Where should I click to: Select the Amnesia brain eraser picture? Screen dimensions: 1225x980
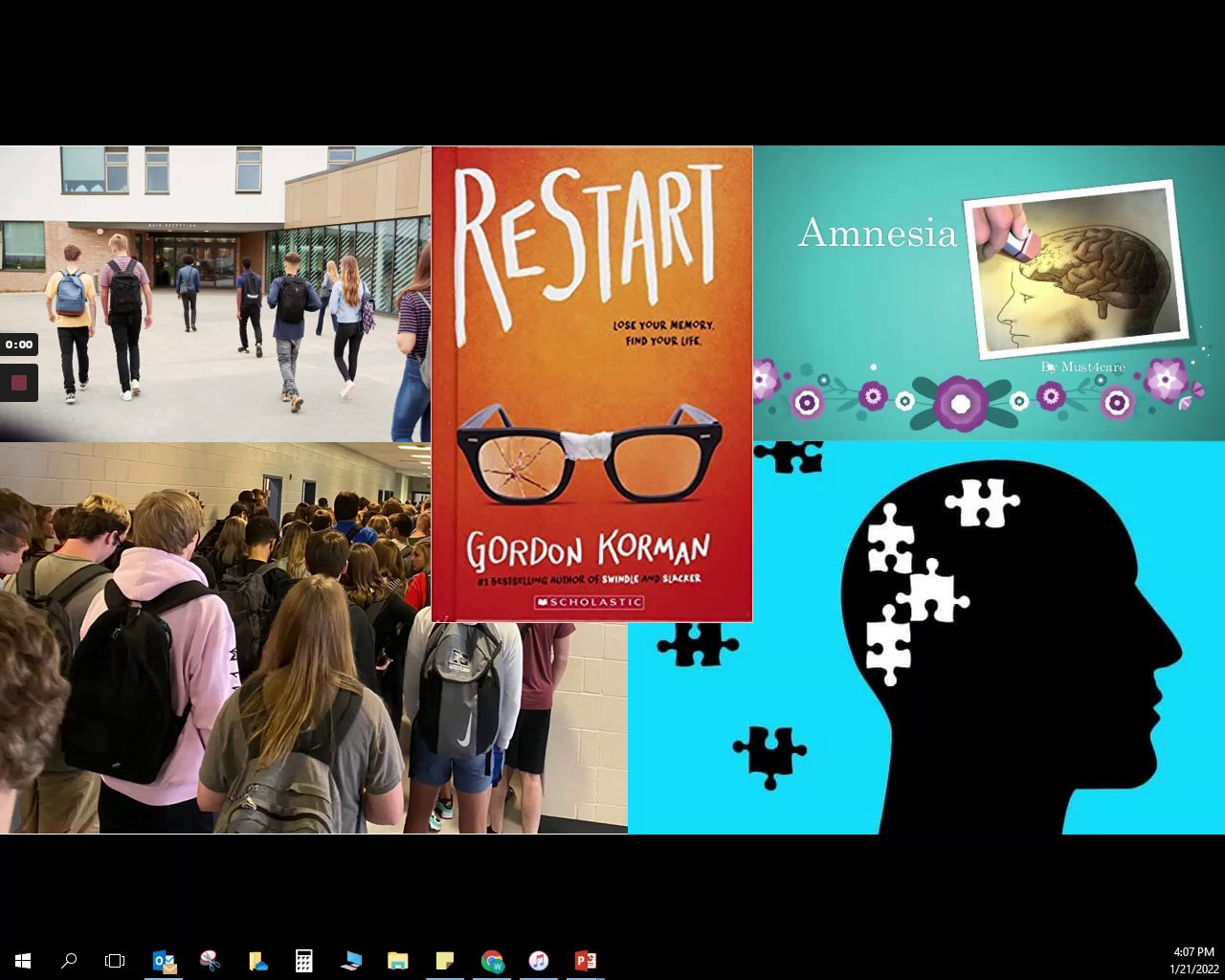pos(1078,270)
